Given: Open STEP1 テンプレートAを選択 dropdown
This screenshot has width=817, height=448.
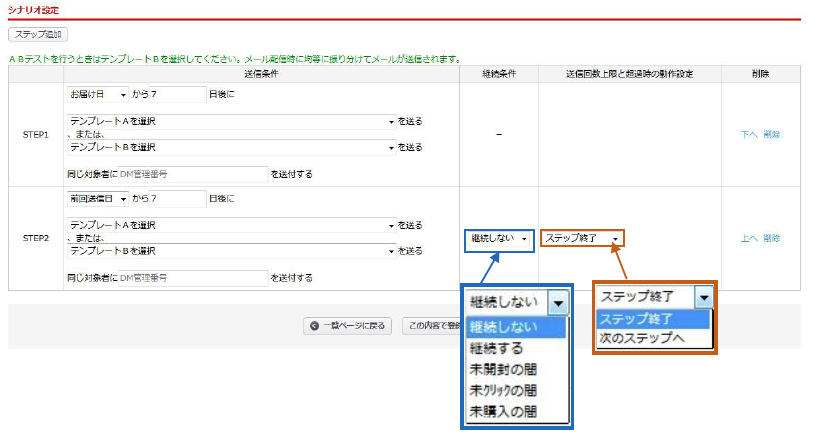Looking at the screenshot, I should point(232,121).
